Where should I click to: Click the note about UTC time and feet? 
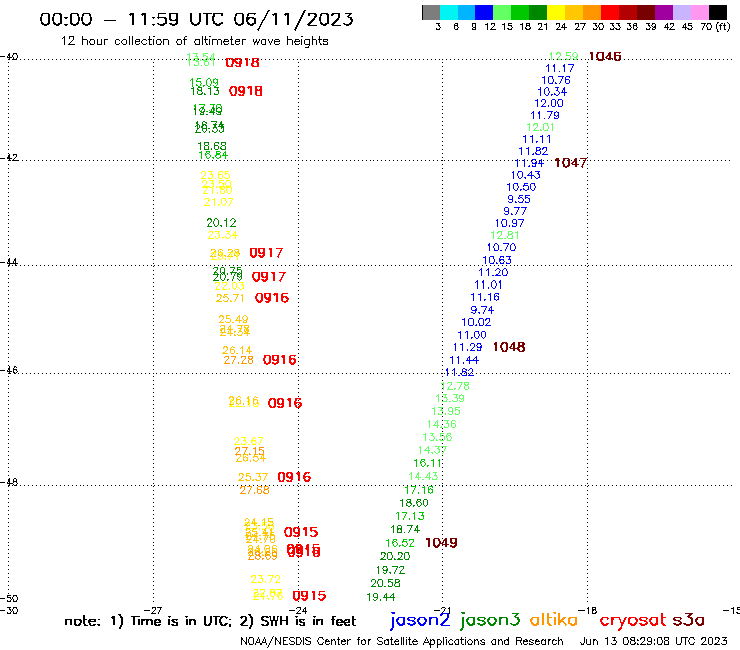tap(210, 621)
